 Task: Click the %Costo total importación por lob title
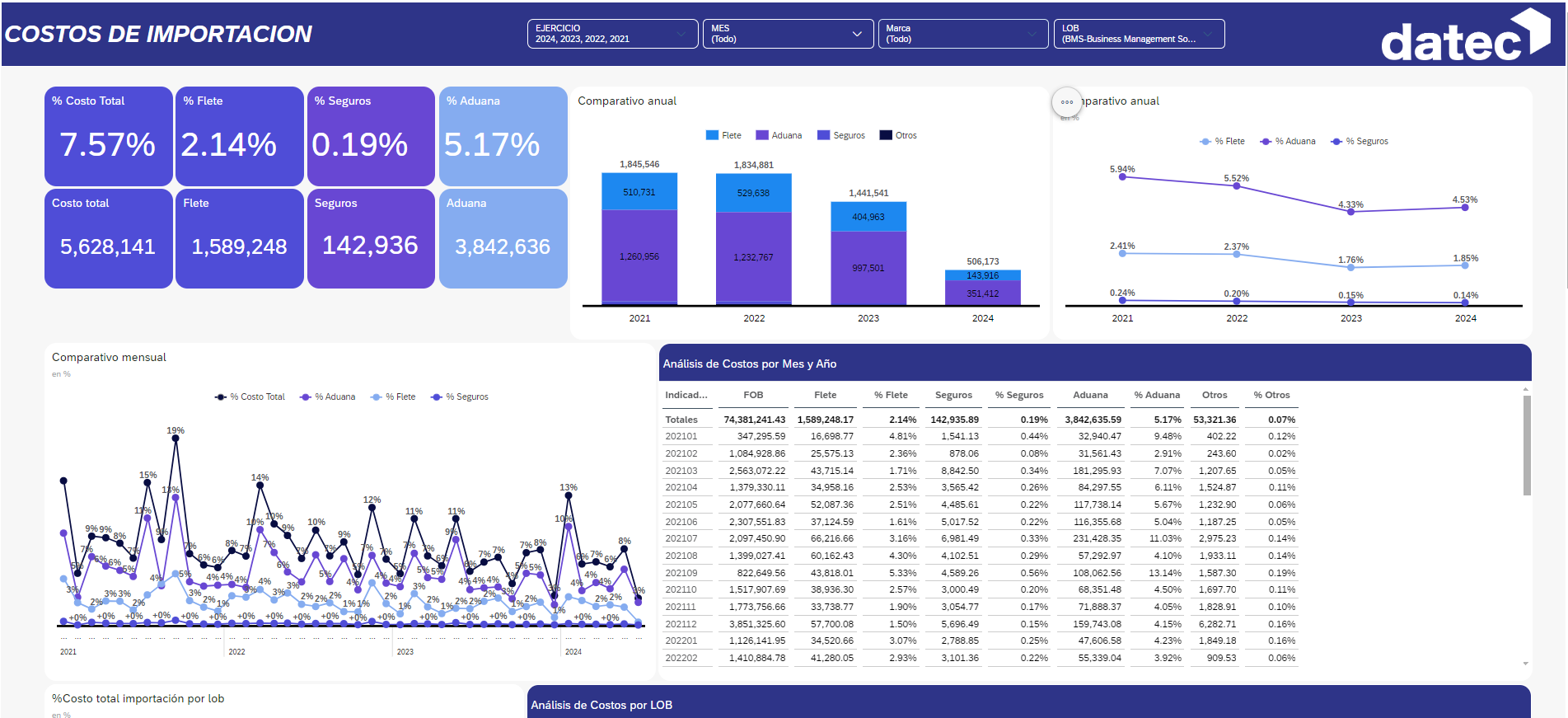tap(138, 698)
